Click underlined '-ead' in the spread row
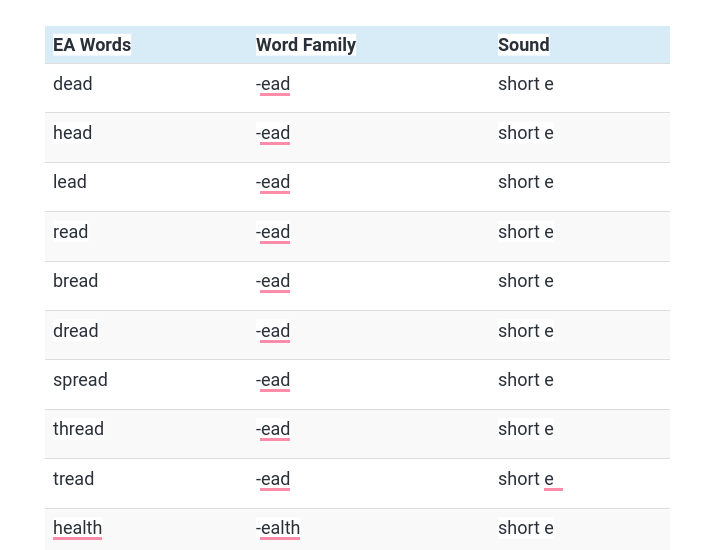This screenshot has width=715, height=550. [x=273, y=380]
